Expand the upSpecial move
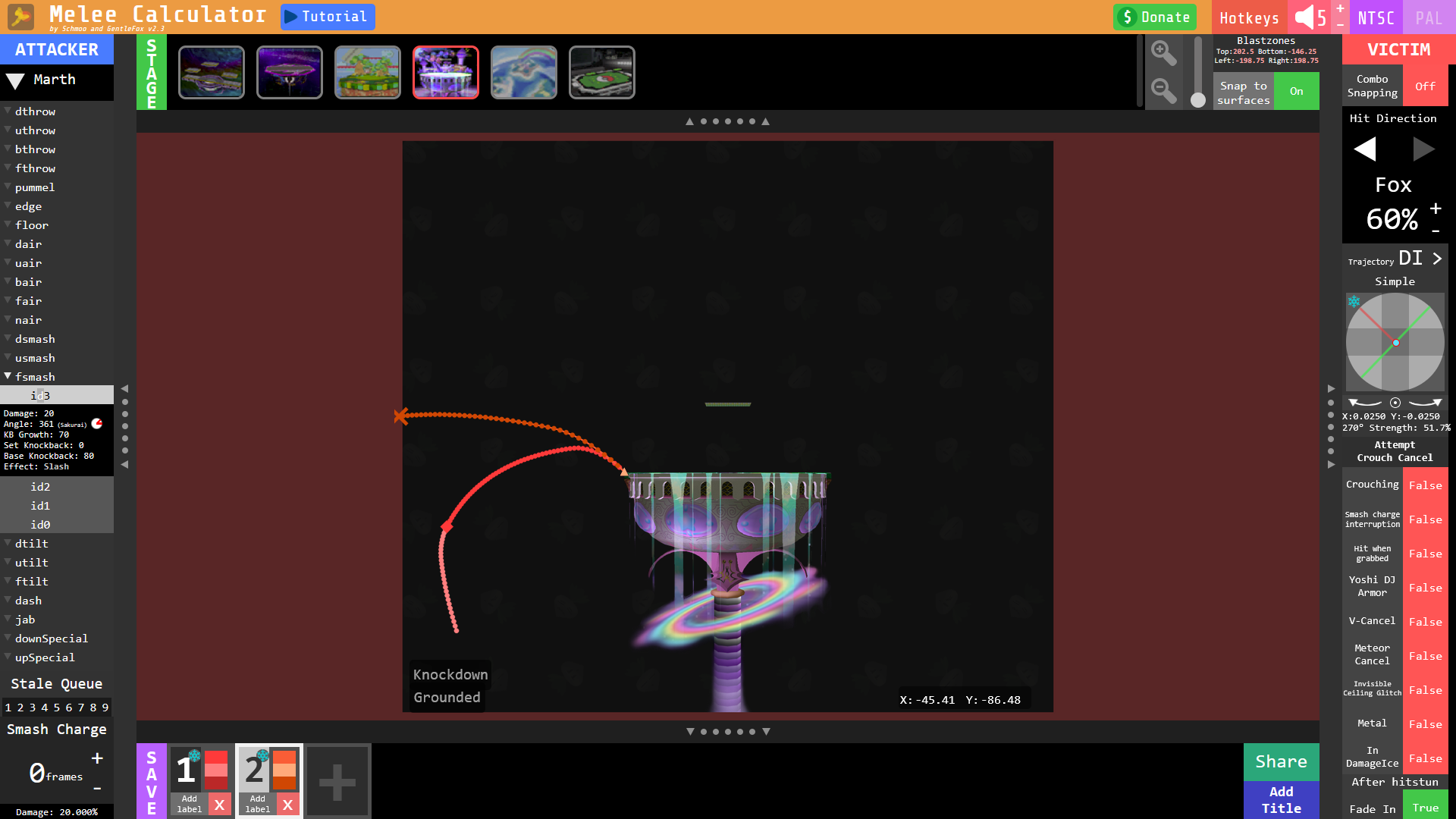This screenshot has width=1456, height=819. (57, 657)
